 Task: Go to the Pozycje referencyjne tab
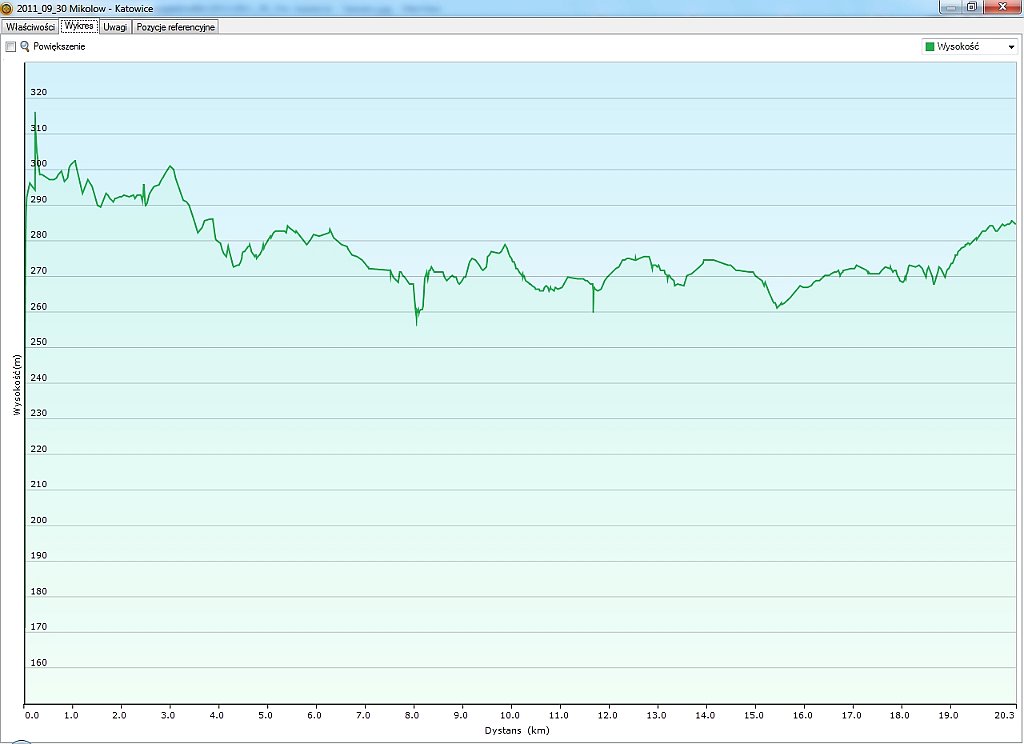(176, 27)
